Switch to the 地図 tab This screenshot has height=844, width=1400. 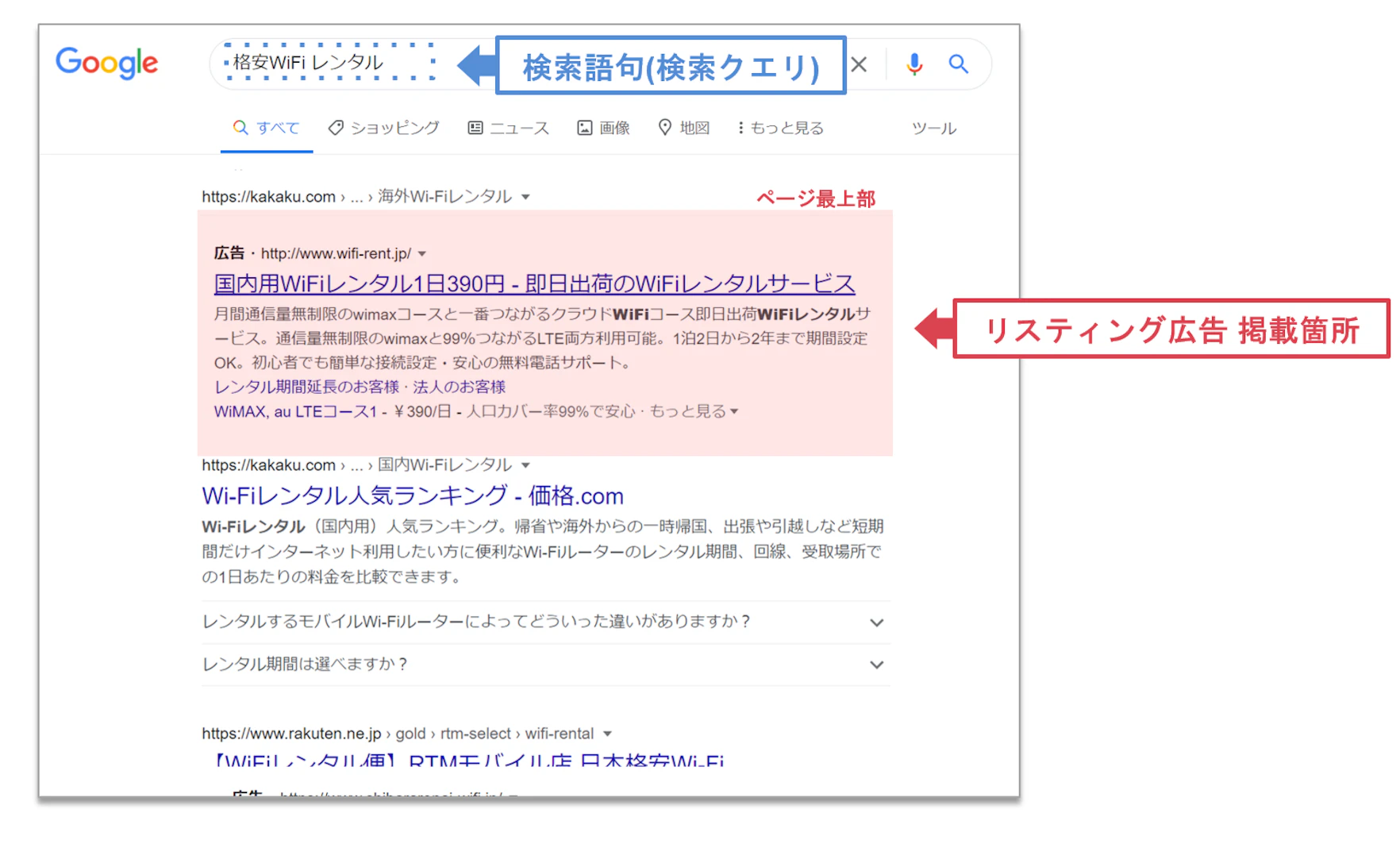pos(684,128)
